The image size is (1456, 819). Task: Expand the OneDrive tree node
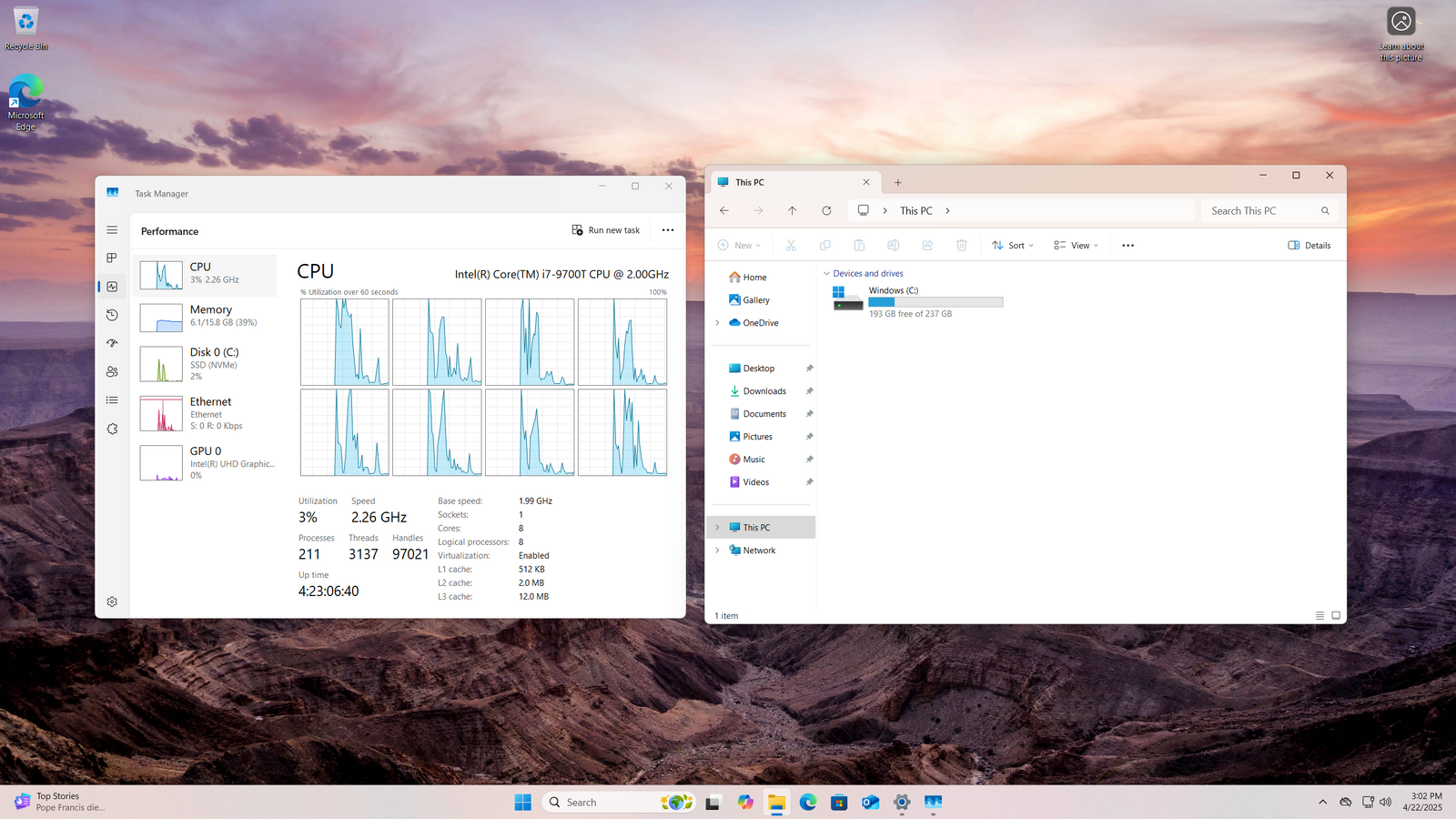click(717, 323)
